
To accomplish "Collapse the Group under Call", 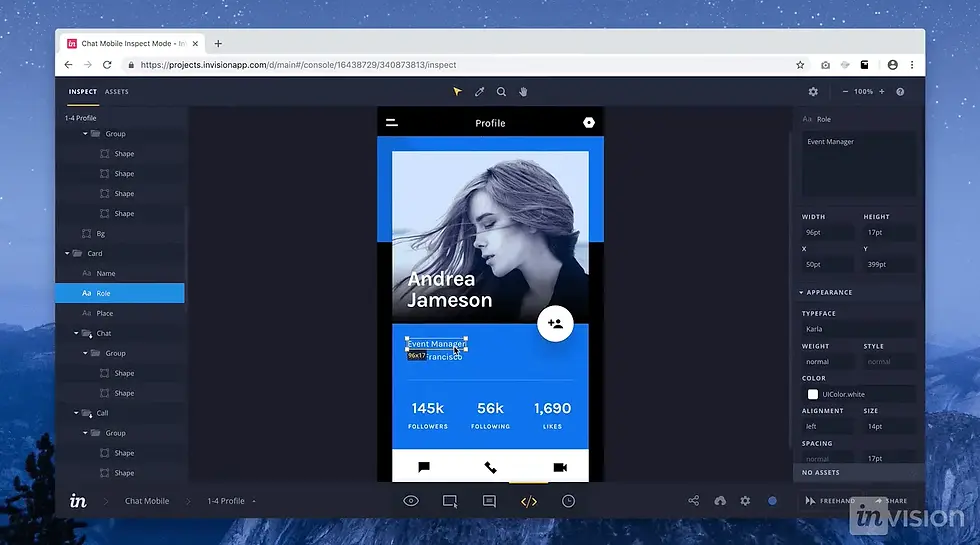I will pyautogui.click(x=86, y=433).
